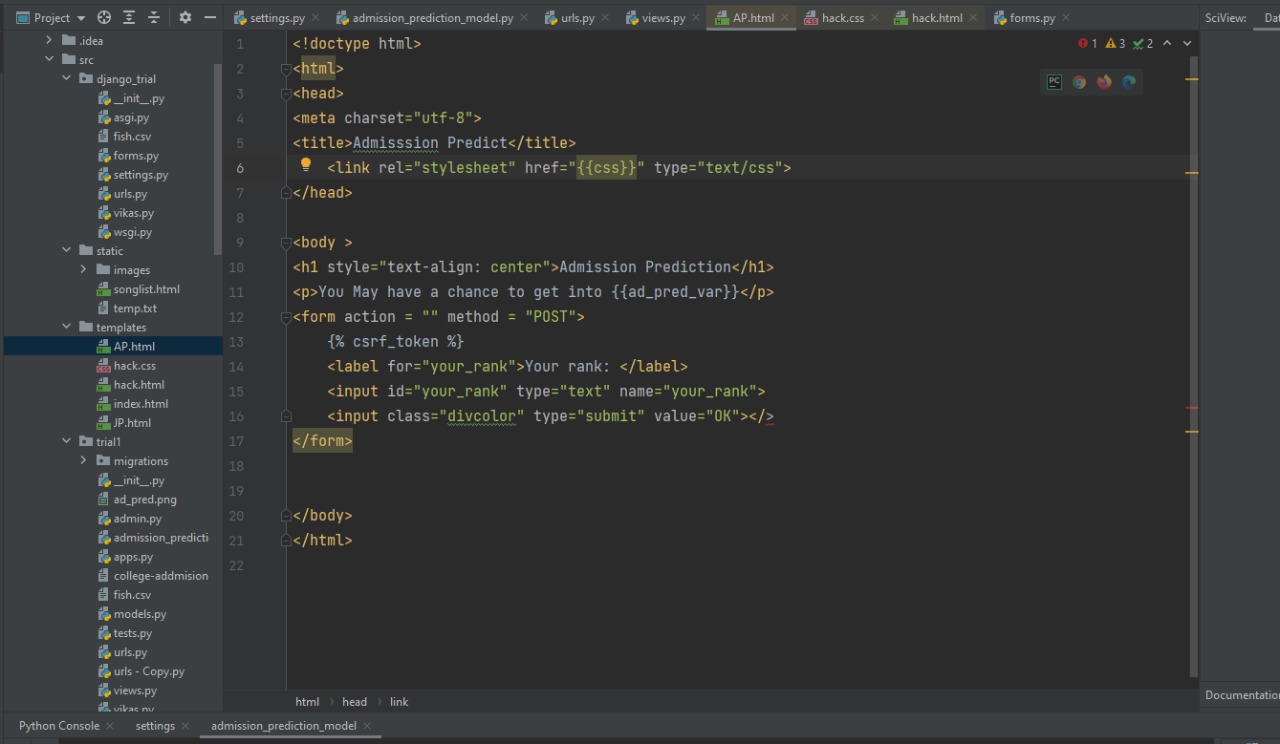Viewport: 1280px width, 744px height.
Task: Collapse the templates folder
Action: pyautogui.click(x=66, y=327)
